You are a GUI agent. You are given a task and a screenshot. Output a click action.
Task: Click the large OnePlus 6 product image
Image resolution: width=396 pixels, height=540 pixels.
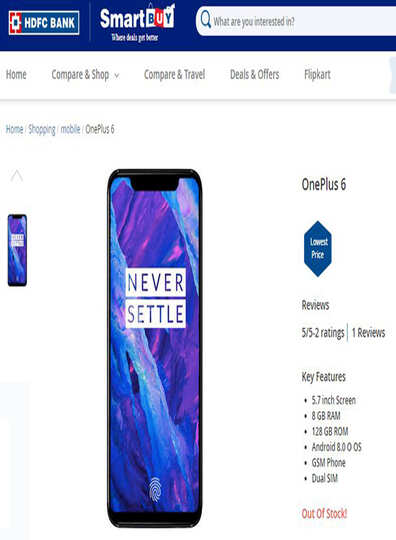click(155, 348)
